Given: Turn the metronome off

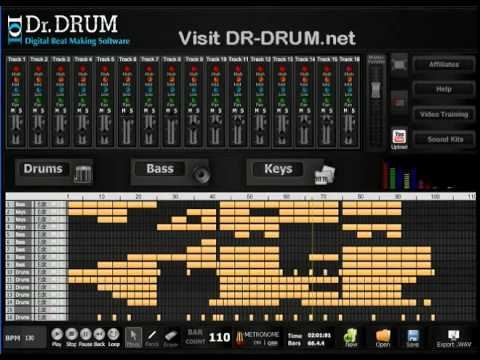Looking at the screenshot, I should pyautogui.click(x=273, y=343).
